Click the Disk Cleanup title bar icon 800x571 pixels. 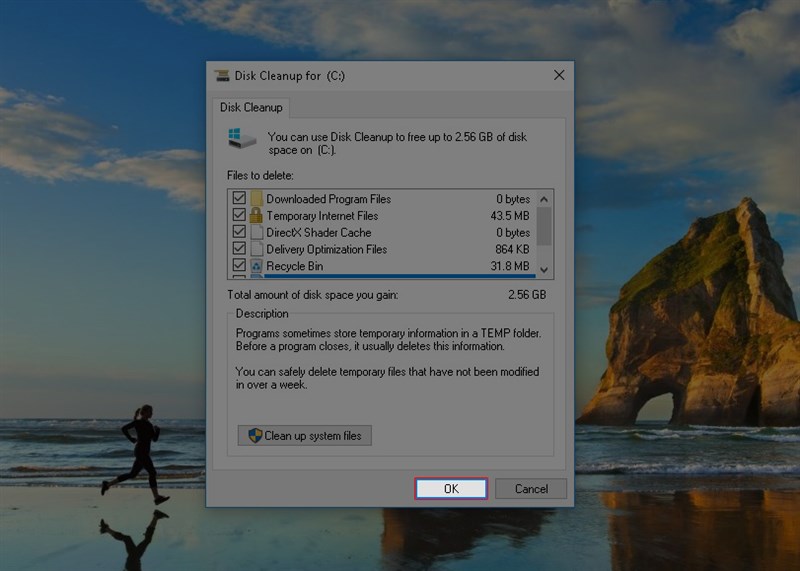tap(221, 75)
